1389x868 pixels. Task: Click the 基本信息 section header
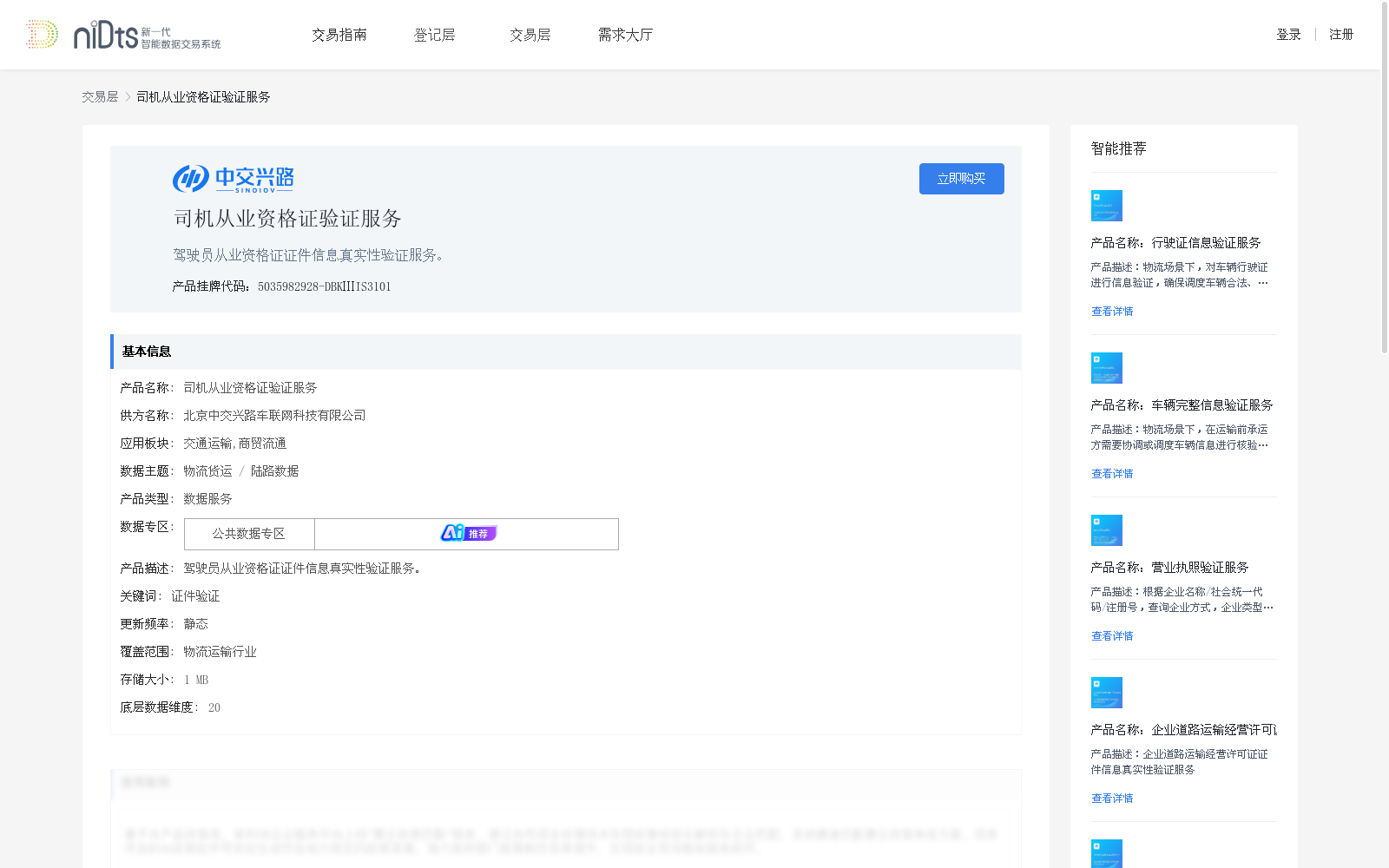tap(566, 352)
